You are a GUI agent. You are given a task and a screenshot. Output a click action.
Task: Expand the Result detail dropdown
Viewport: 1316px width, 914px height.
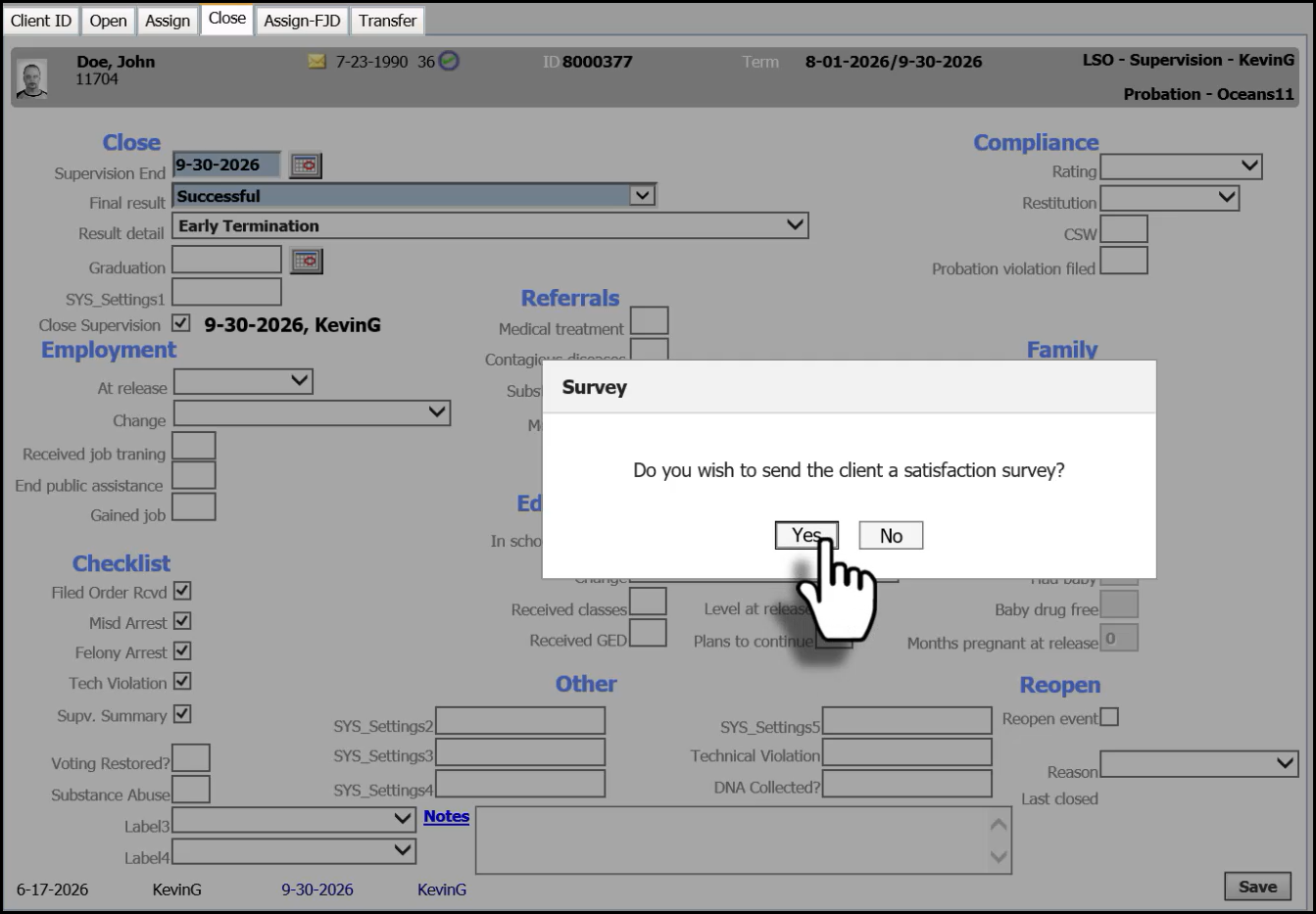click(x=796, y=225)
